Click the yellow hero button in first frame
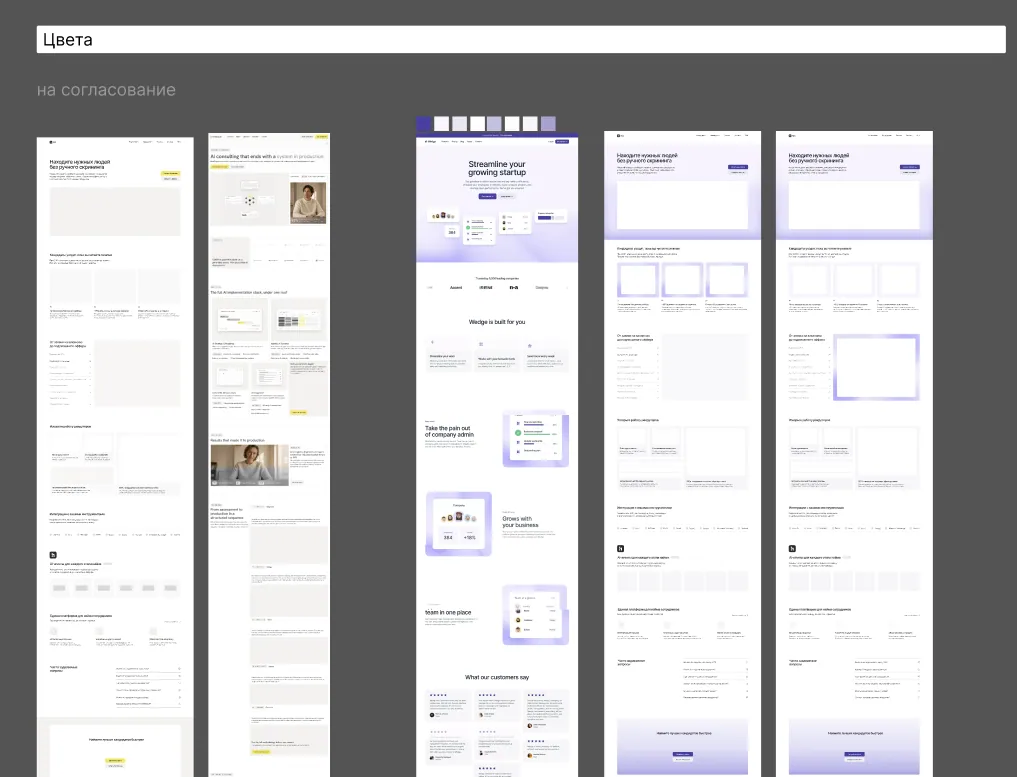Viewport: 1017px width, 777px height. pos(170,173)
